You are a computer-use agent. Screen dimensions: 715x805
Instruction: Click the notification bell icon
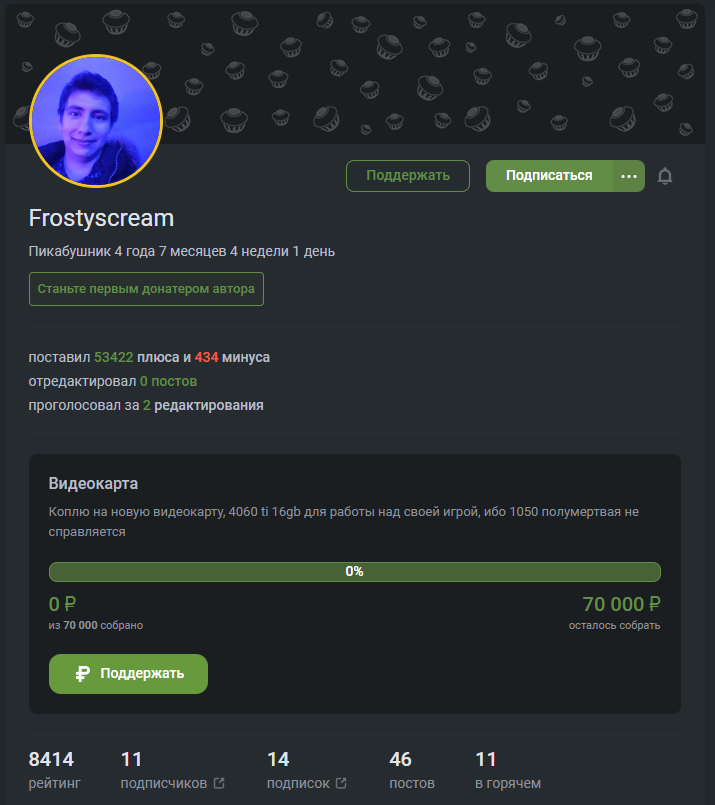point(665,176)
